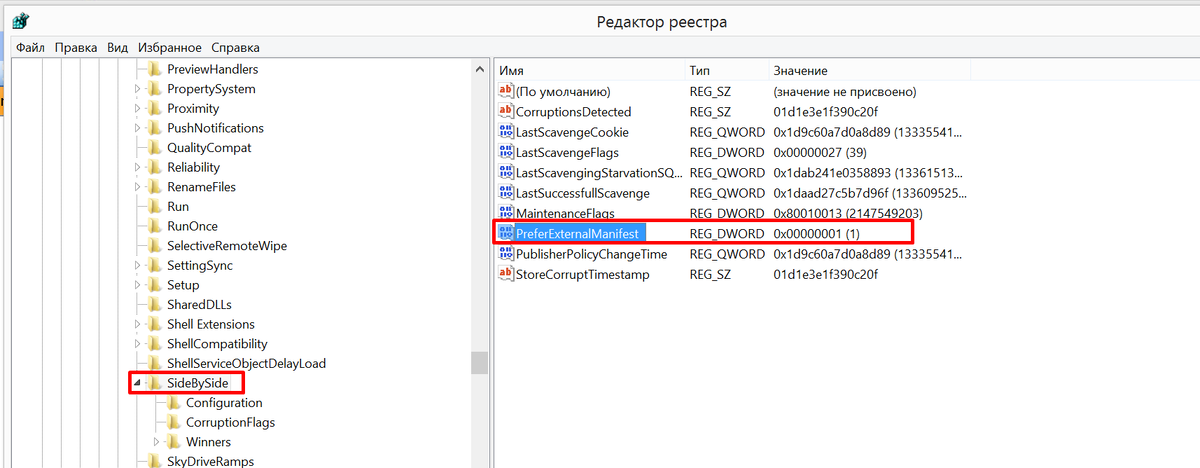Click the SettingSync folder icon

155,266
